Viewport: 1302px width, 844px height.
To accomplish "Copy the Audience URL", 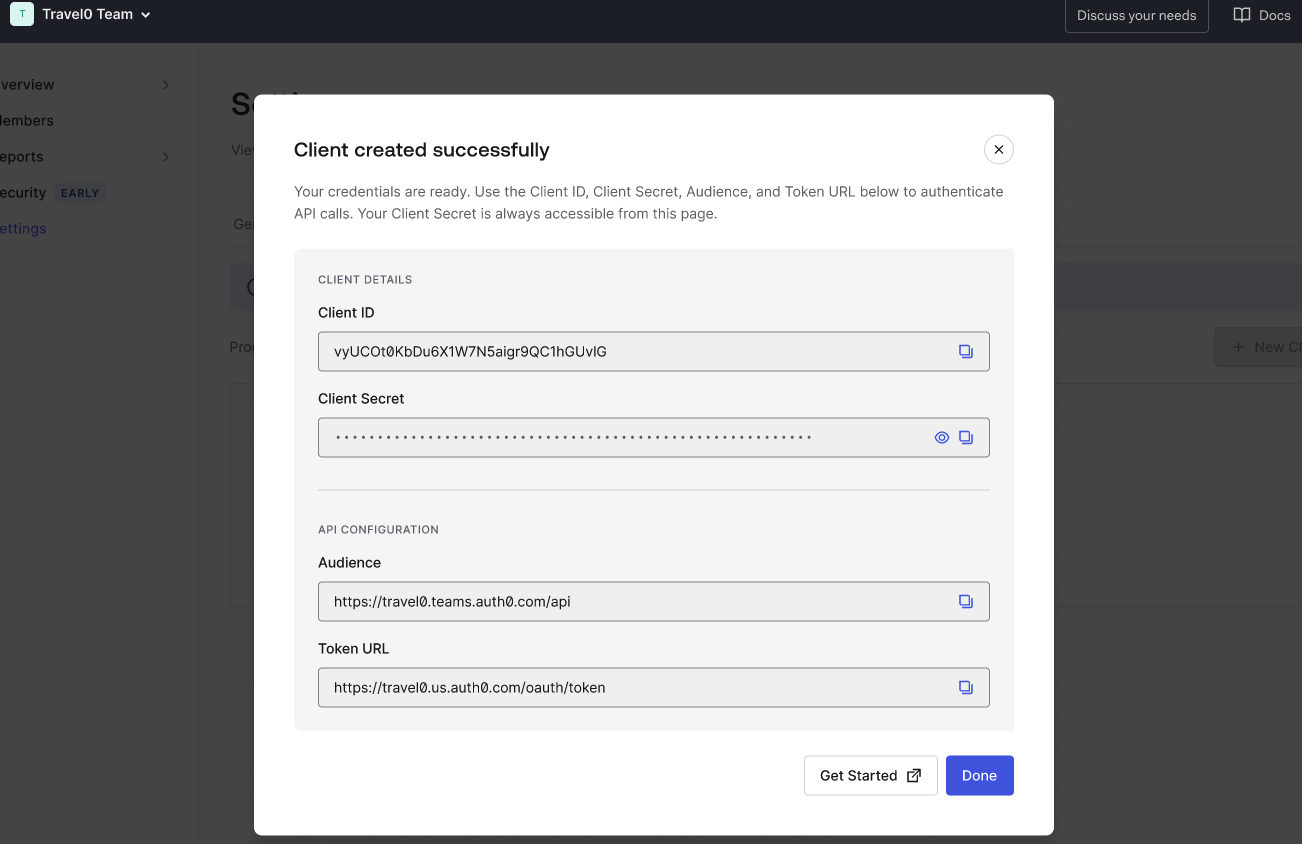I will pos(966,602).
